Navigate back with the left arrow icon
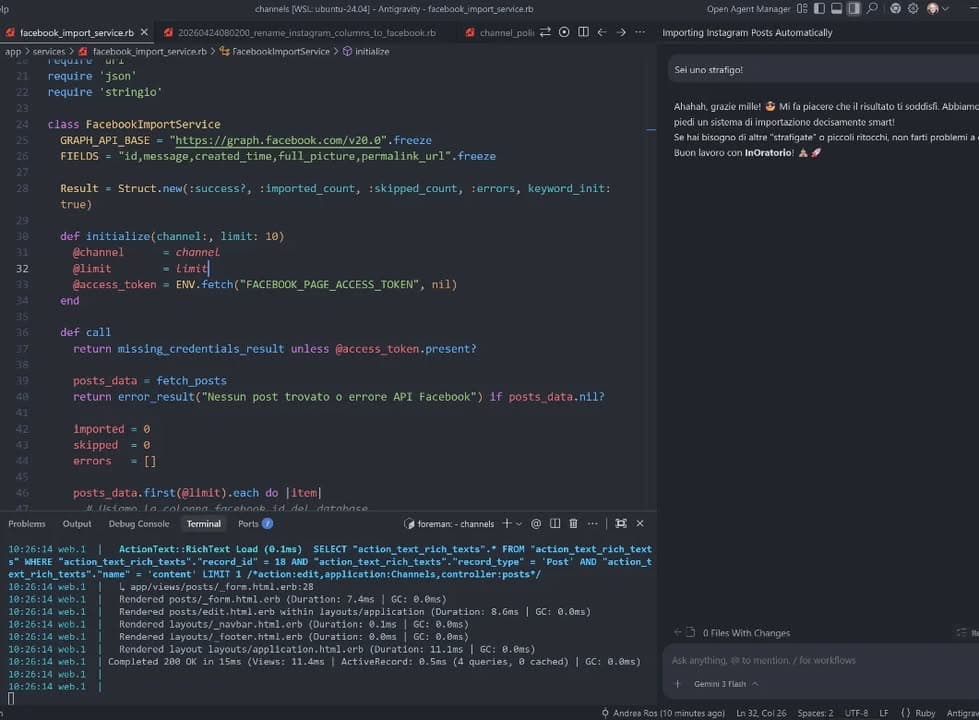 click(x=602, y=32)
